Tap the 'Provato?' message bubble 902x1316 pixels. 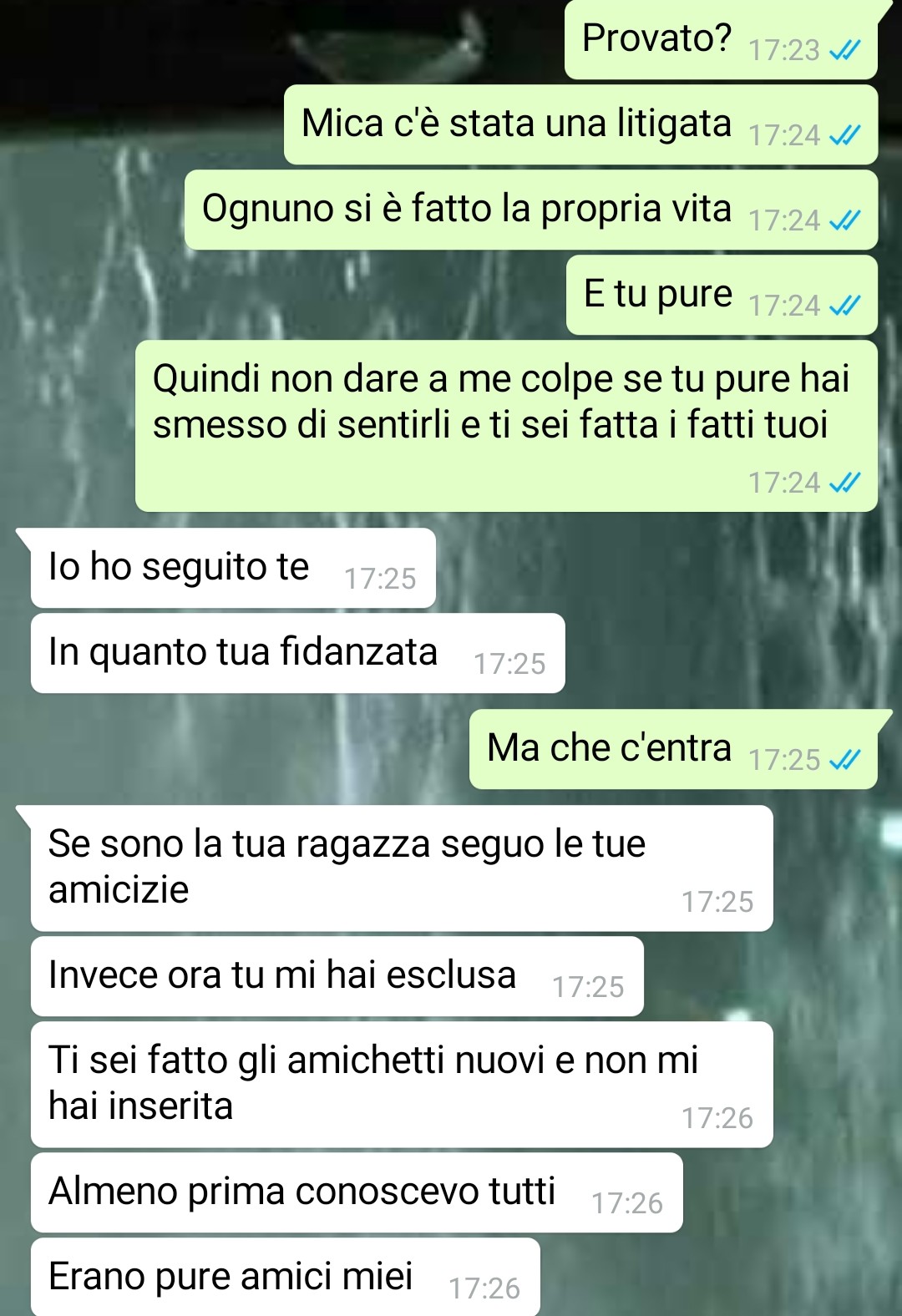[x=721, y=39]
